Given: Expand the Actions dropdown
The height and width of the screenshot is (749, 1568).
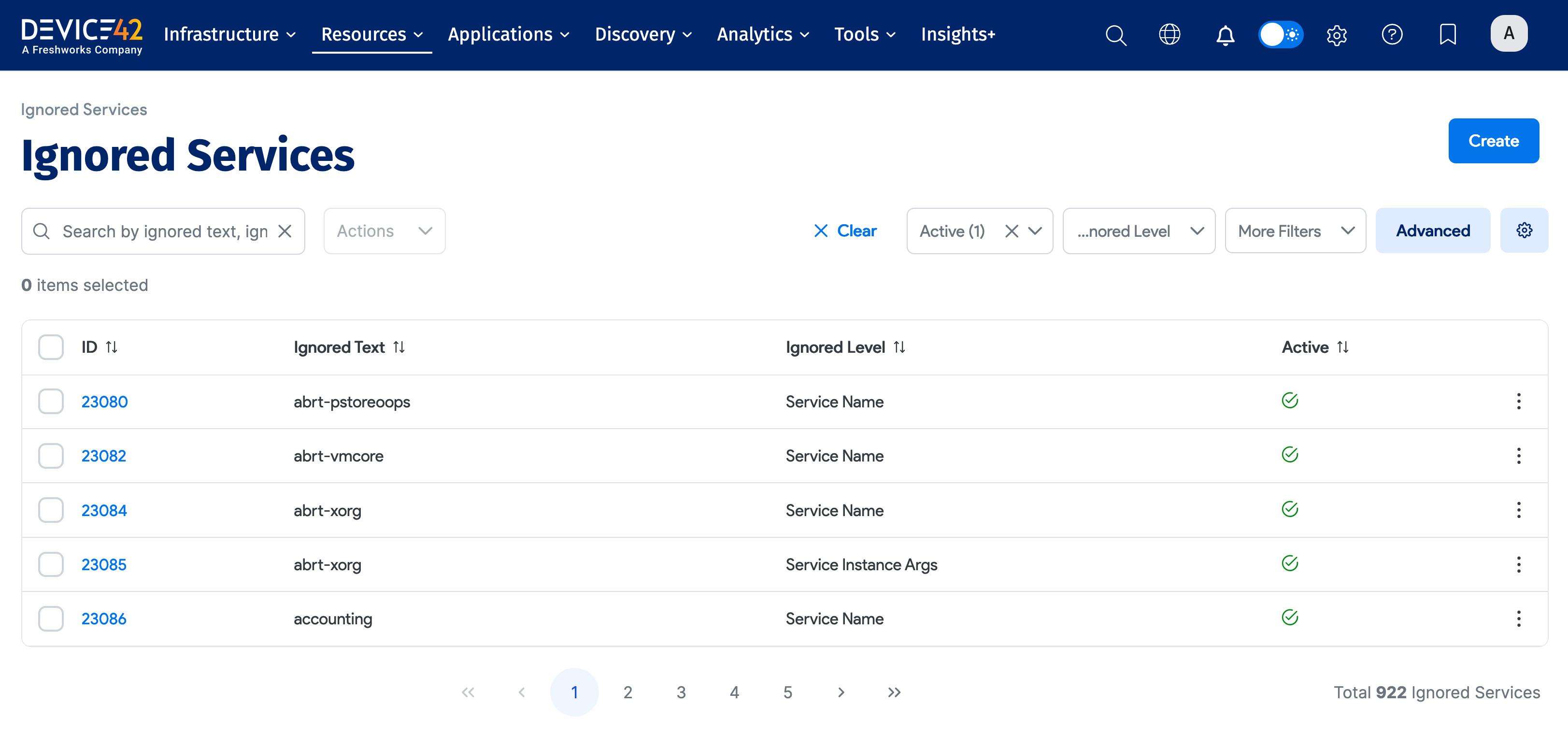Looking at the screenshot, I should 384,231.
